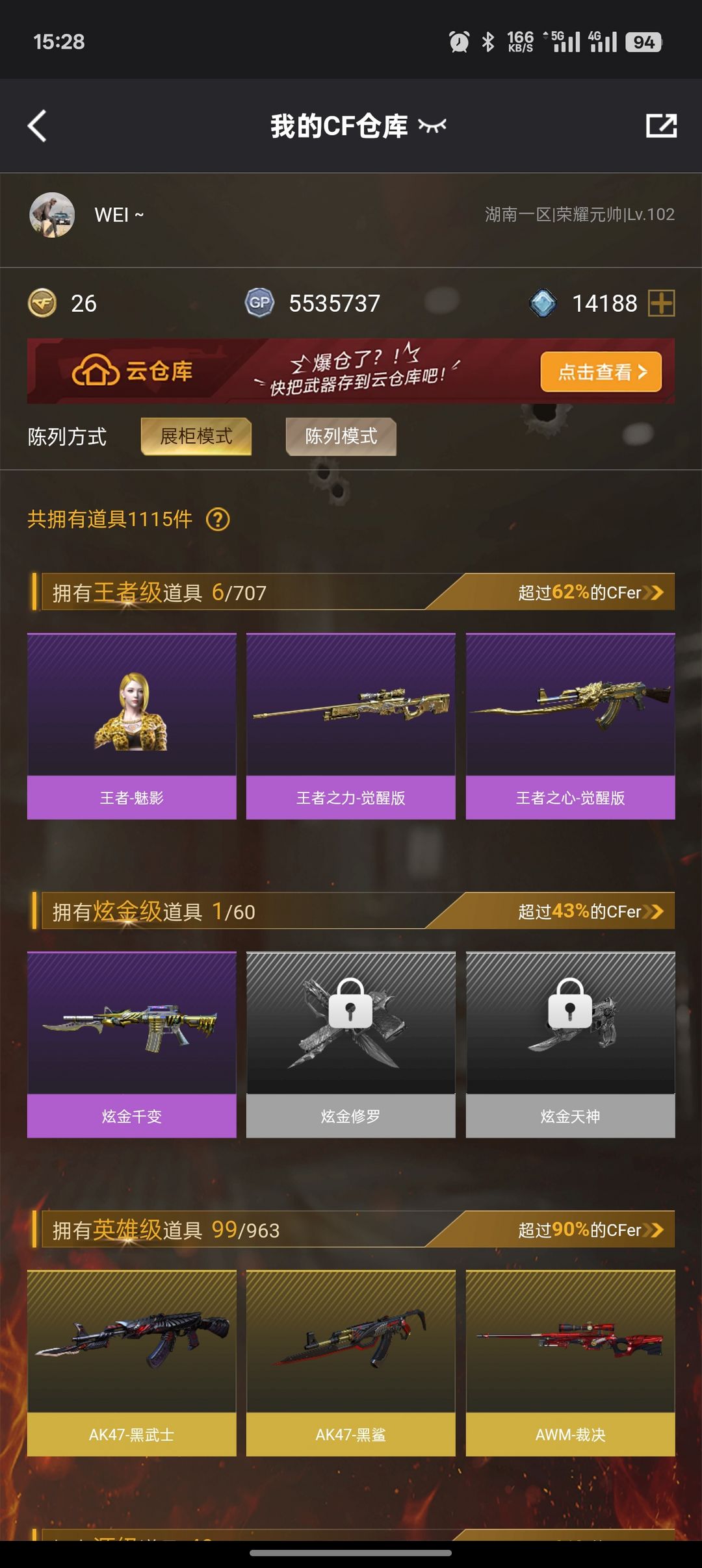
Task: Tap the back arrow icon
Action: point(38,126)
